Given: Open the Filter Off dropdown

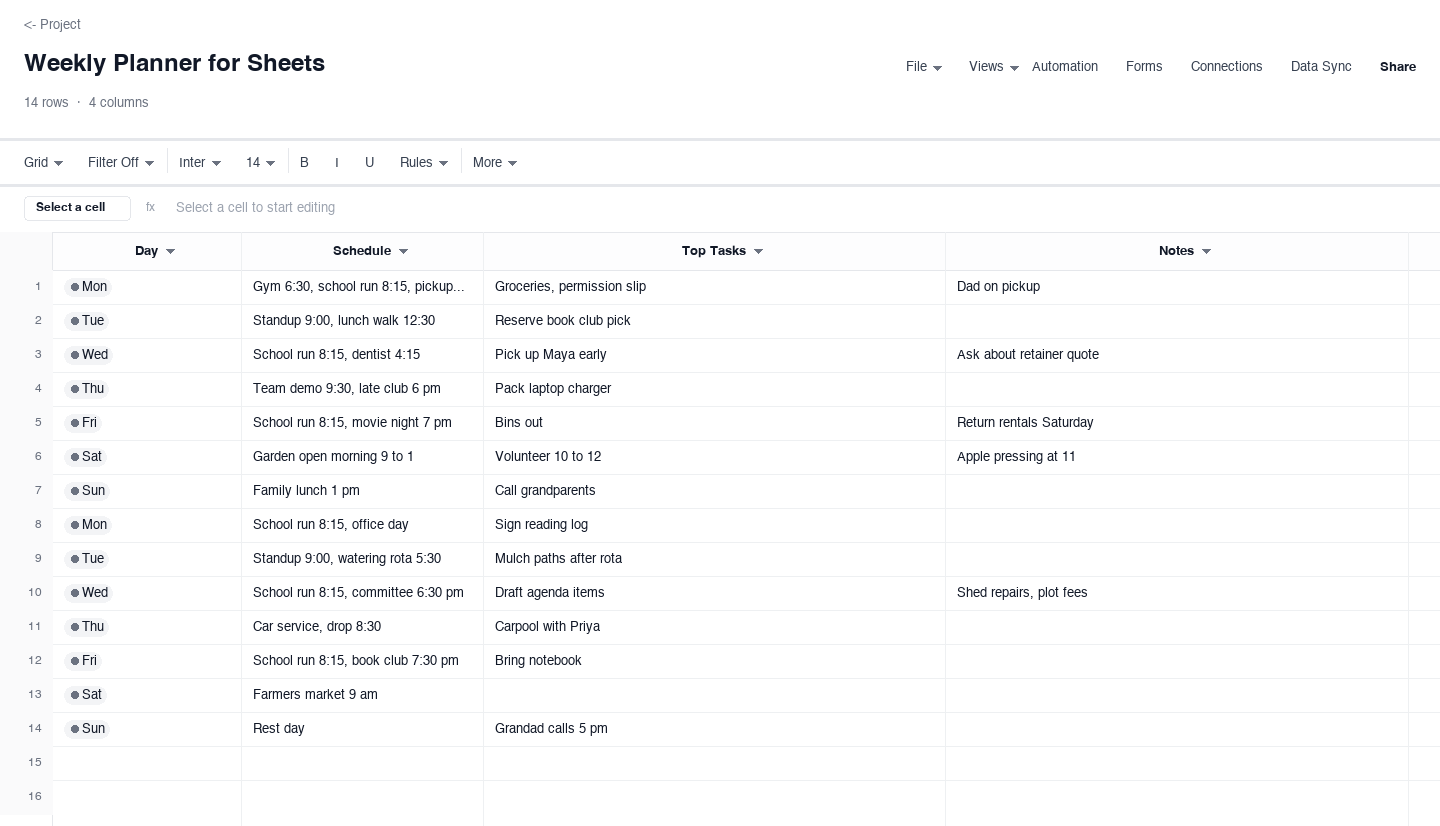Looking at the screenshot, I should (121, 162).
